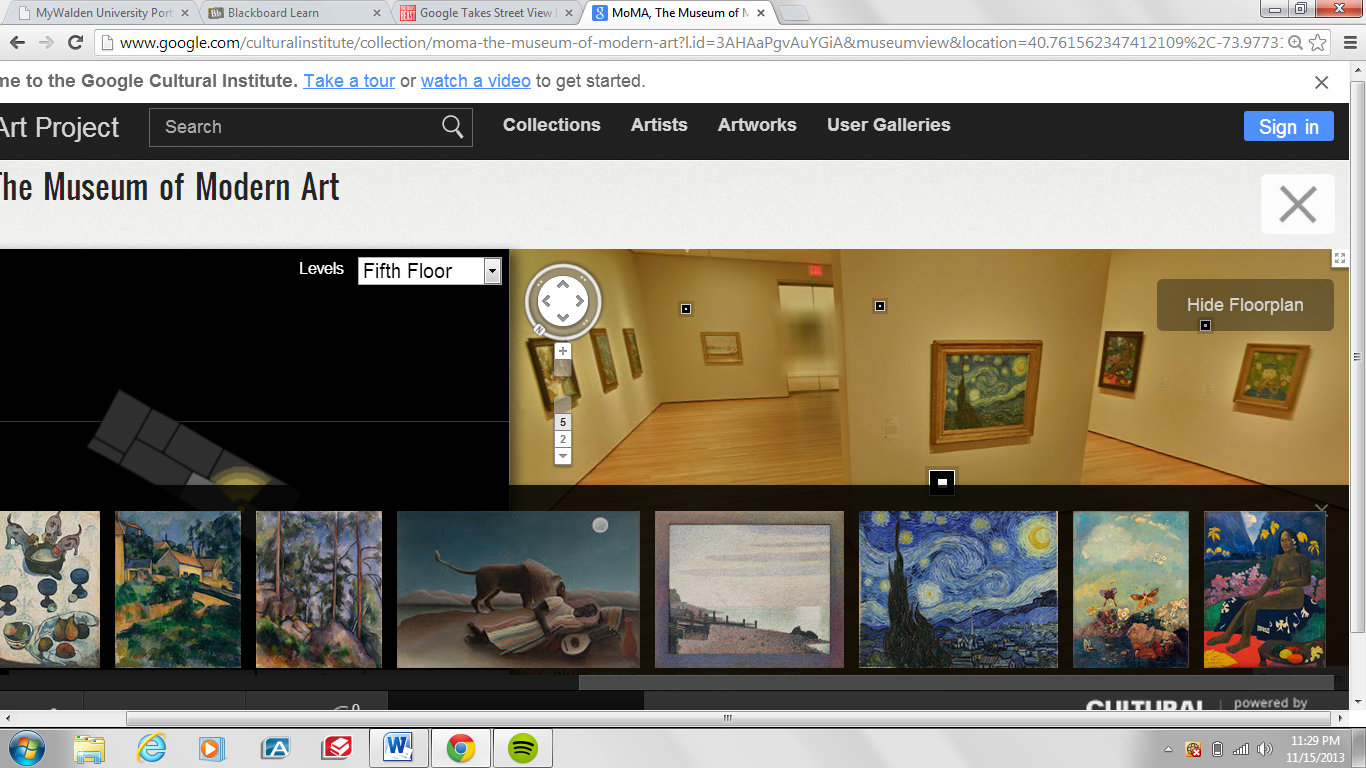
Task: Open Artworks menu
Action: click(757, 125)
